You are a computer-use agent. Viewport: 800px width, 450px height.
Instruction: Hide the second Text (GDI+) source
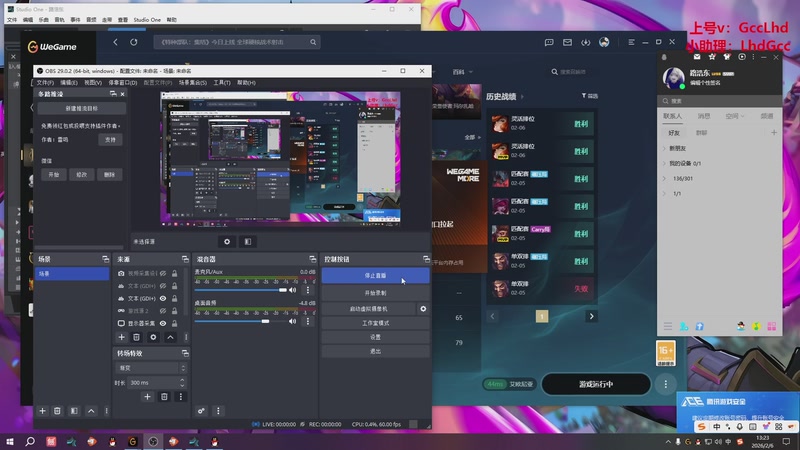163,298
